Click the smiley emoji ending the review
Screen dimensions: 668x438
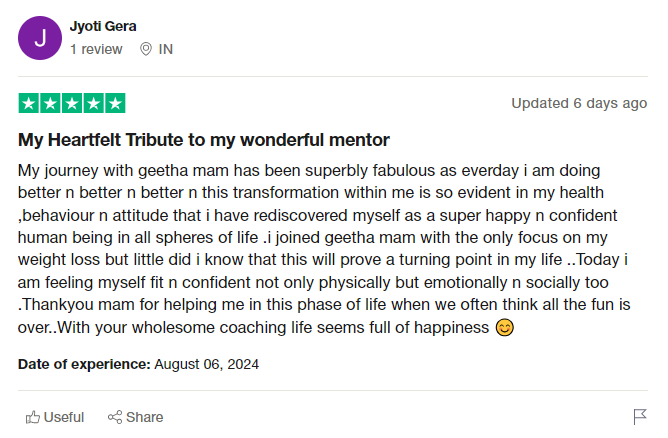505,328
